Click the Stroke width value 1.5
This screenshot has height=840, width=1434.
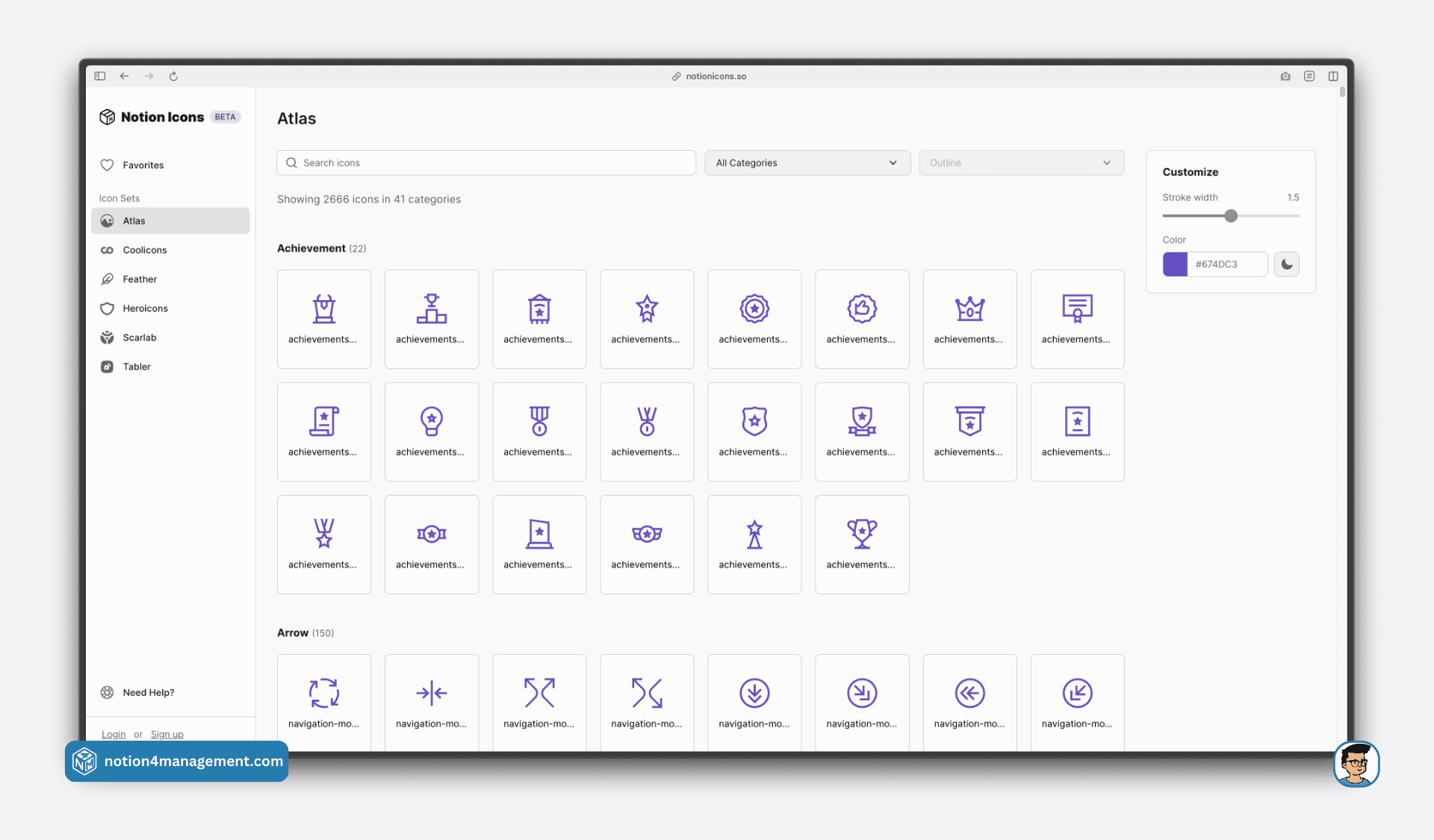[x=1293, y=197]
